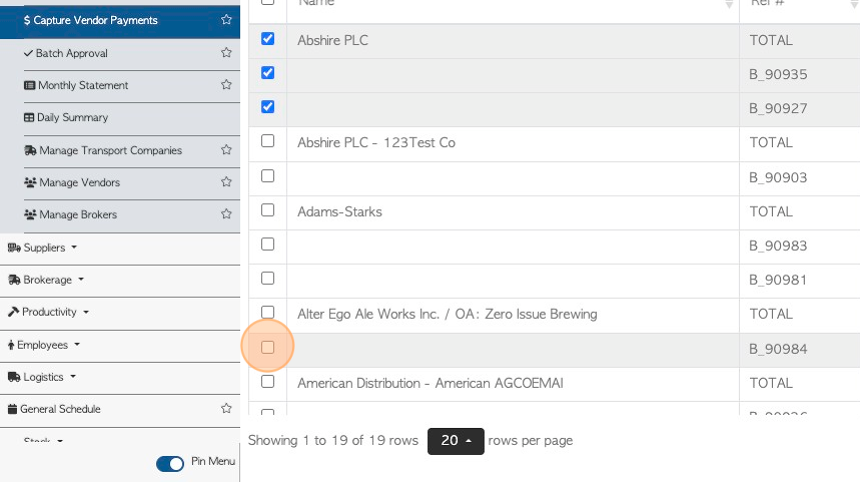Image resolution: width=860 pixels, height=482 pixels.
Task: Click the checkmark icon of Batch Approval
Action: click(x=29, y=53)
